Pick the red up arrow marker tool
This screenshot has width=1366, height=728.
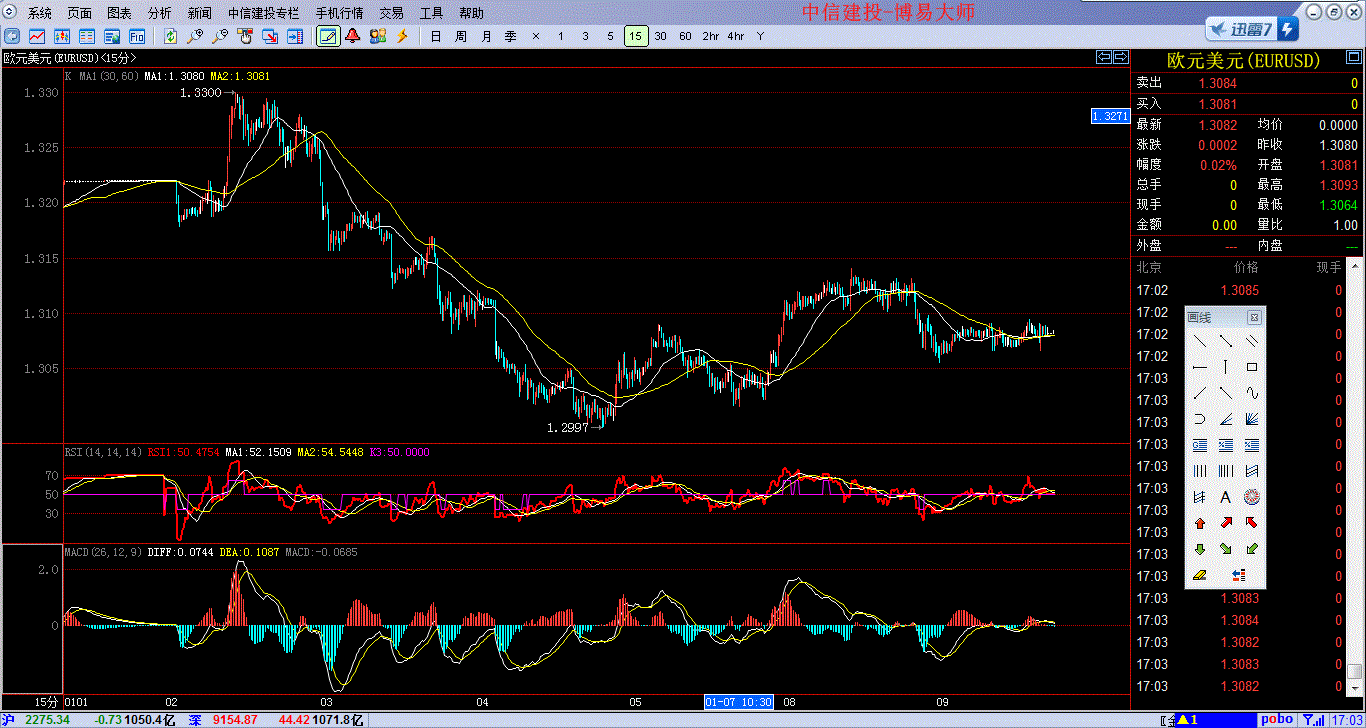(x=1200, y=523)
